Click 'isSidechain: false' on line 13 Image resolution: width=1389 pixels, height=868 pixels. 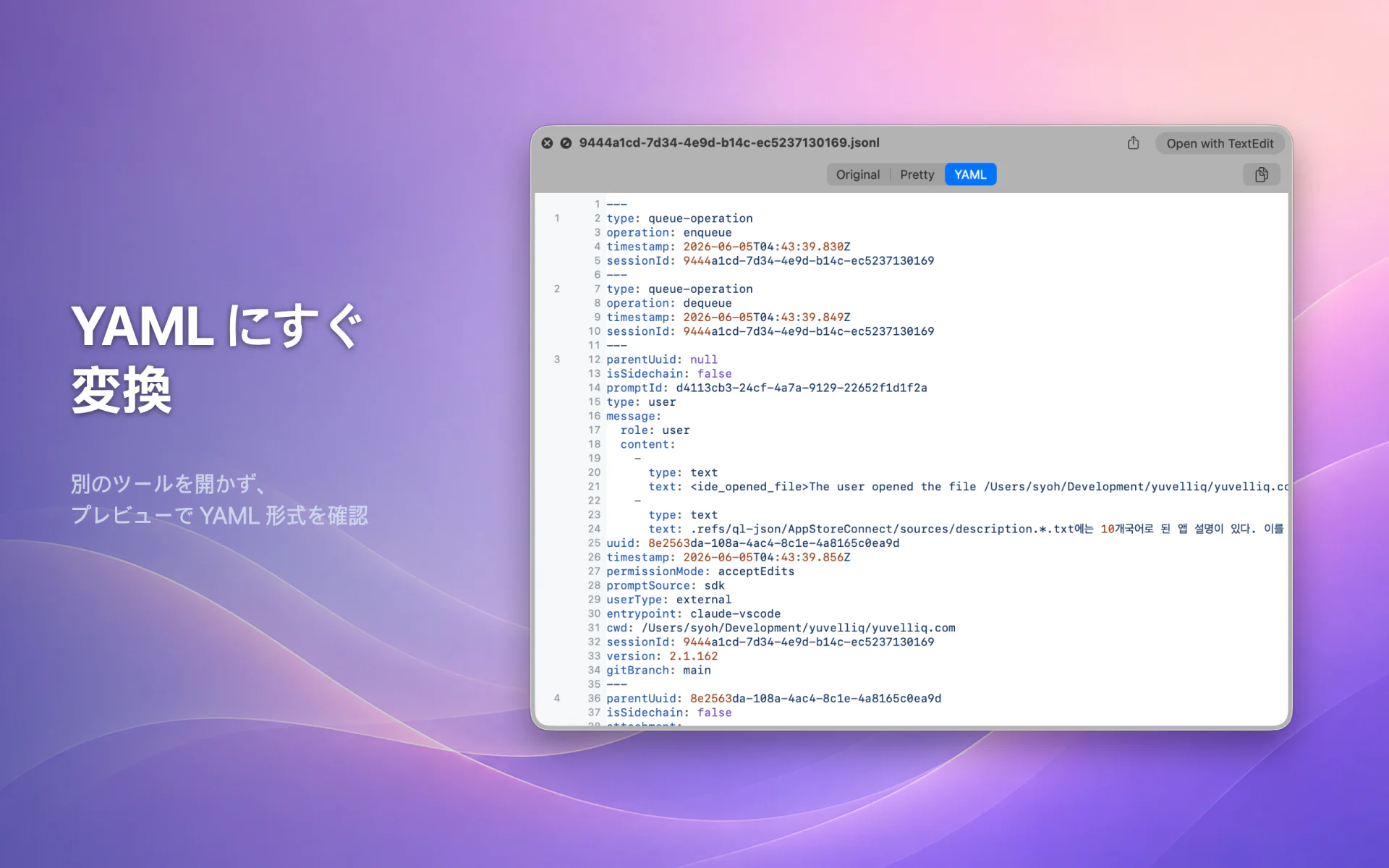(x=668, y=373)
